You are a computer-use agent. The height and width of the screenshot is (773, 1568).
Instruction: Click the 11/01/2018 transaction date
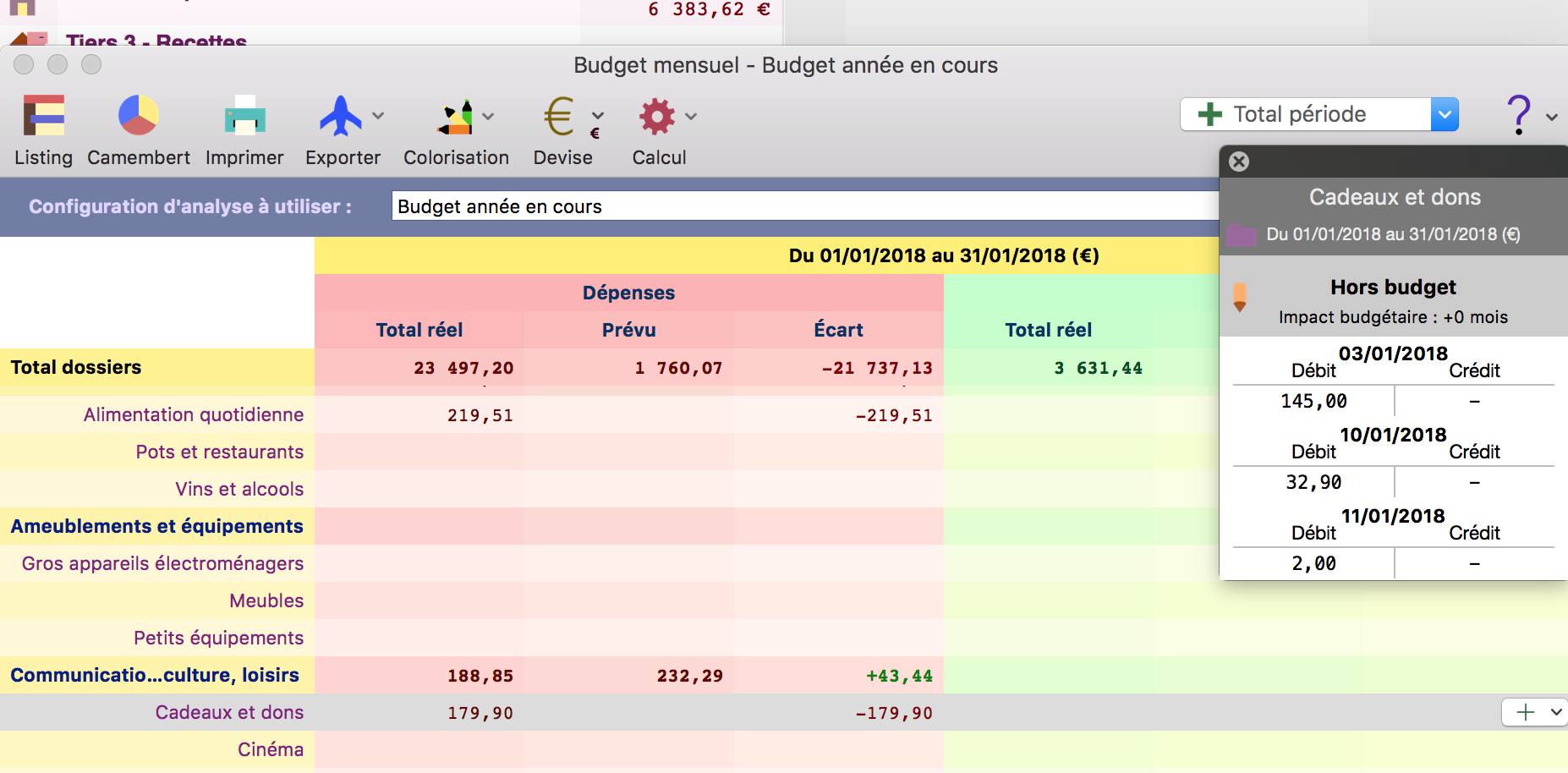click(1393, 516)
